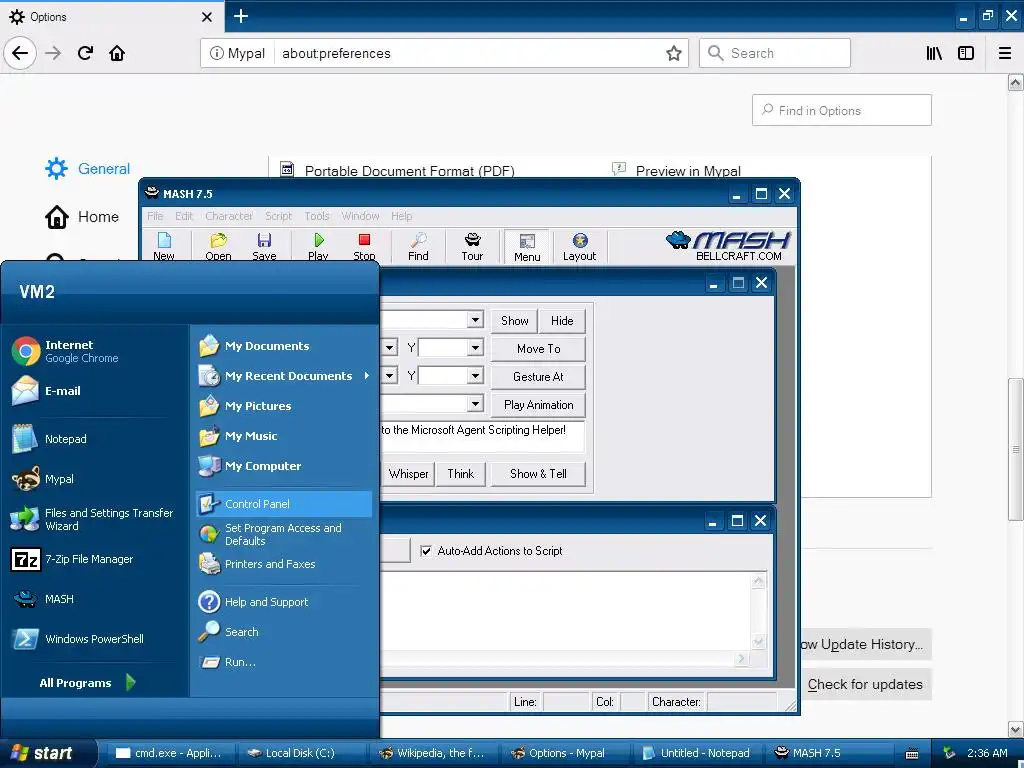Toggle the Menu button in MASH toolbar
This screenshot has height=768, width=1024.
point(526,247)
